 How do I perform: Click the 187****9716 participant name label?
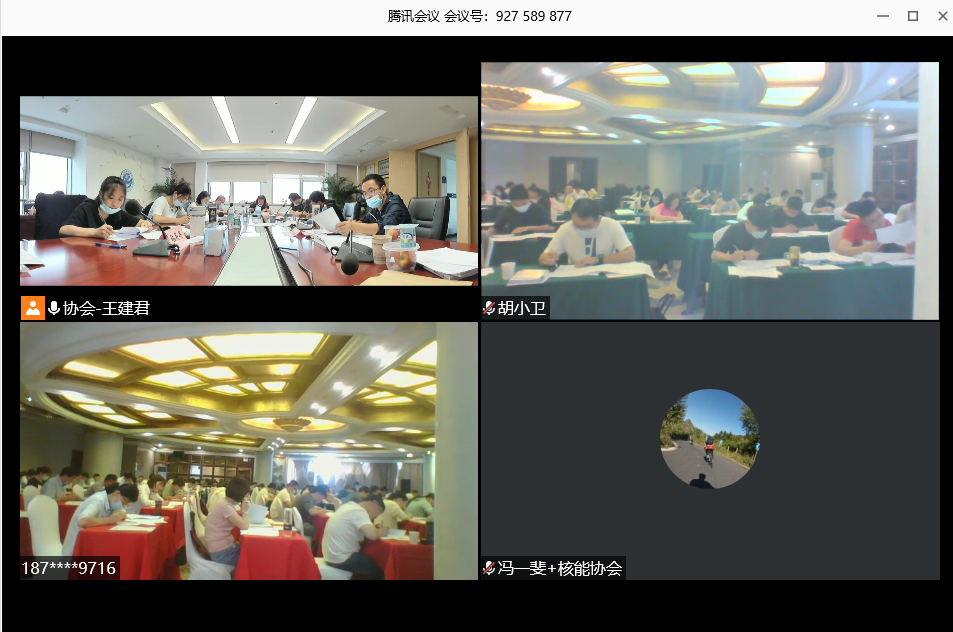click(69, 568)
